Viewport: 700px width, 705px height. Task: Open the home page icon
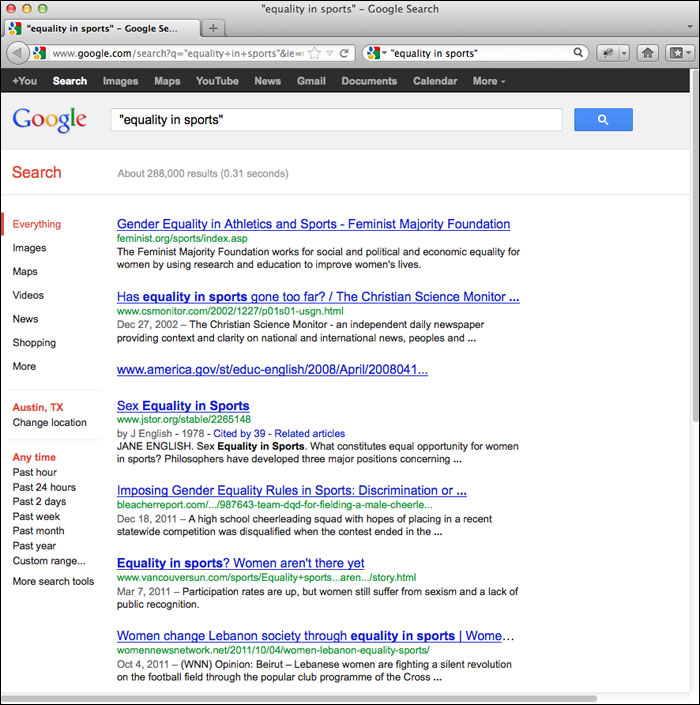point(647,54)
